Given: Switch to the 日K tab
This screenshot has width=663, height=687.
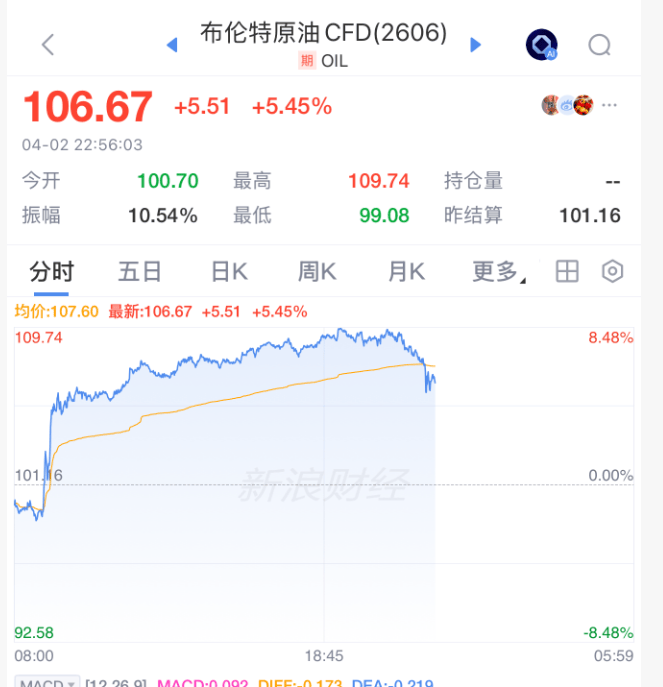Looking at the screenshot, I should 229,271.
